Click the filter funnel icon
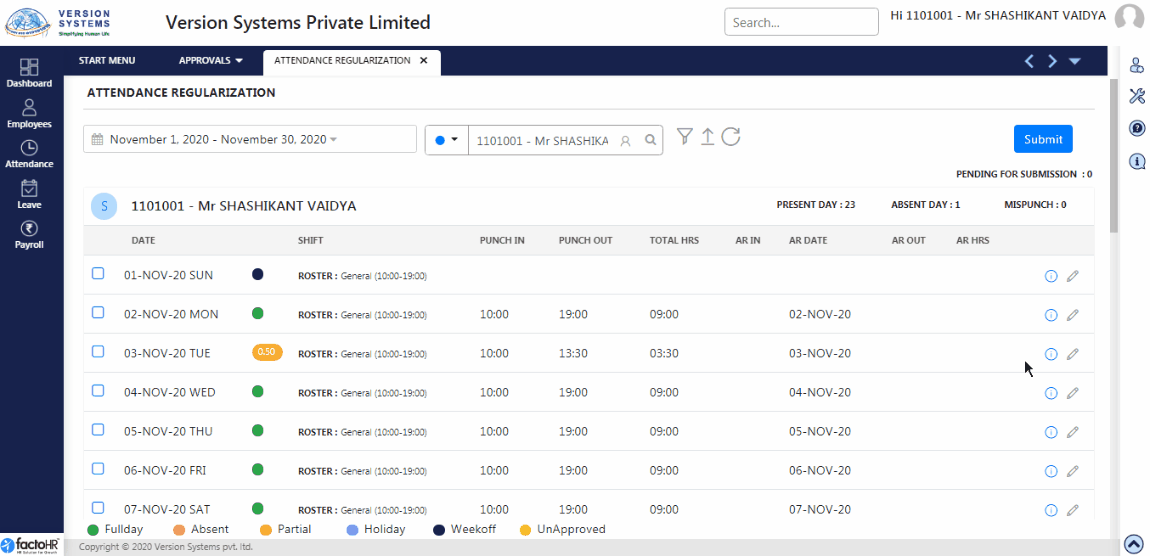 point(684,137)
